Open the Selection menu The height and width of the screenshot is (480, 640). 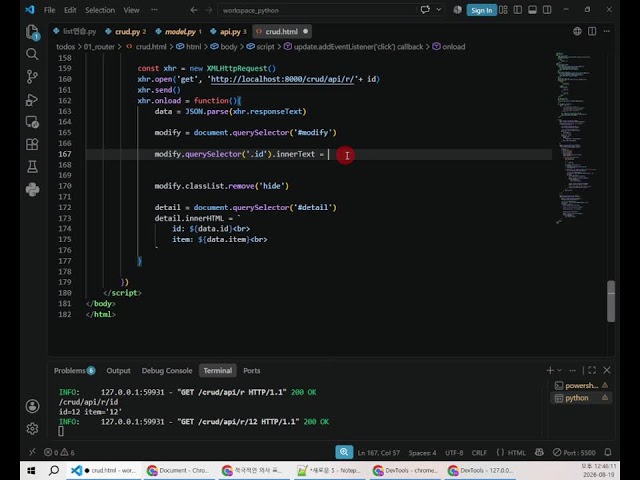pyautogui.click(x=100, y=10)
